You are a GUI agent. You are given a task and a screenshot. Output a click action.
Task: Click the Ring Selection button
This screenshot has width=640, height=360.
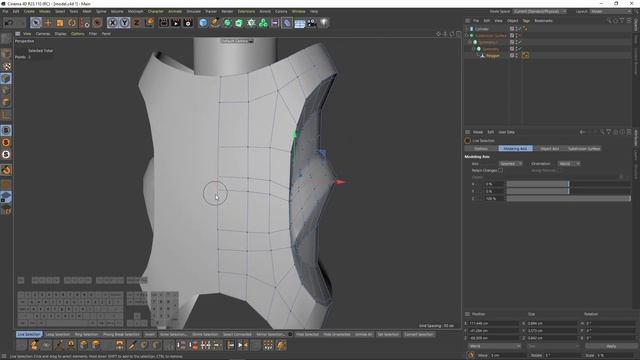[86, 334]
